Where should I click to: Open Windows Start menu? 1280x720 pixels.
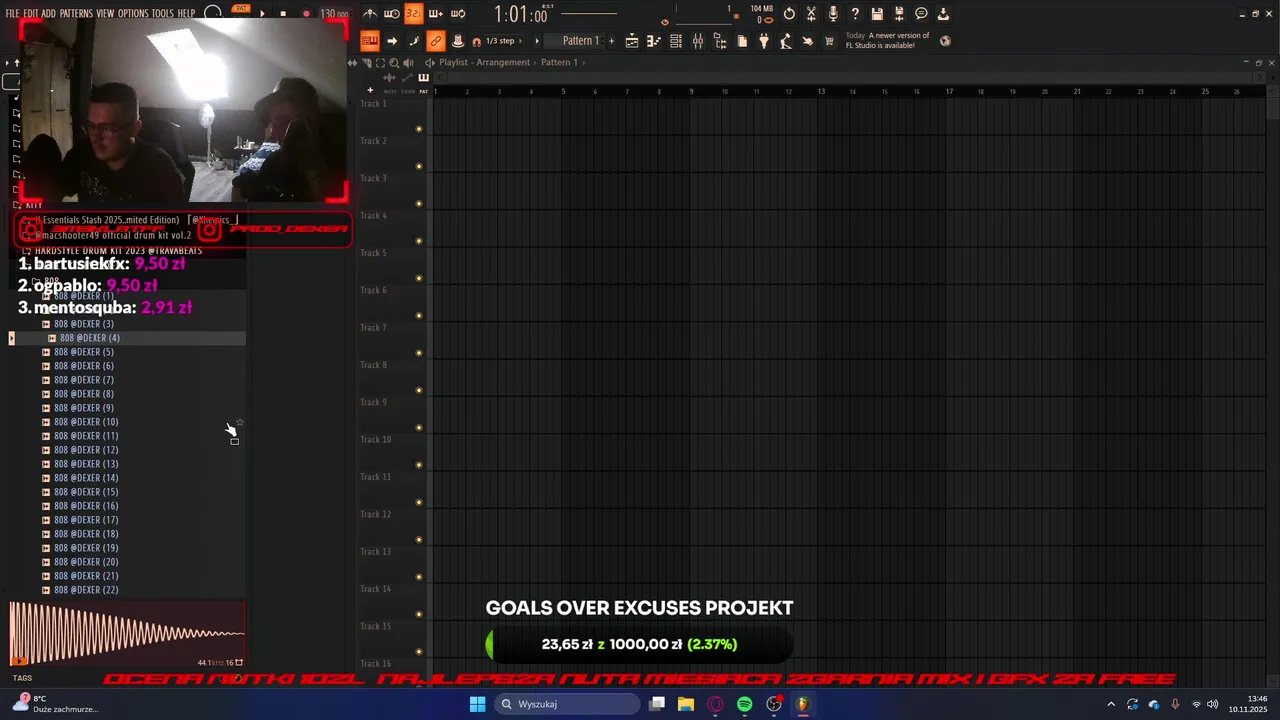tap(477, 704)
